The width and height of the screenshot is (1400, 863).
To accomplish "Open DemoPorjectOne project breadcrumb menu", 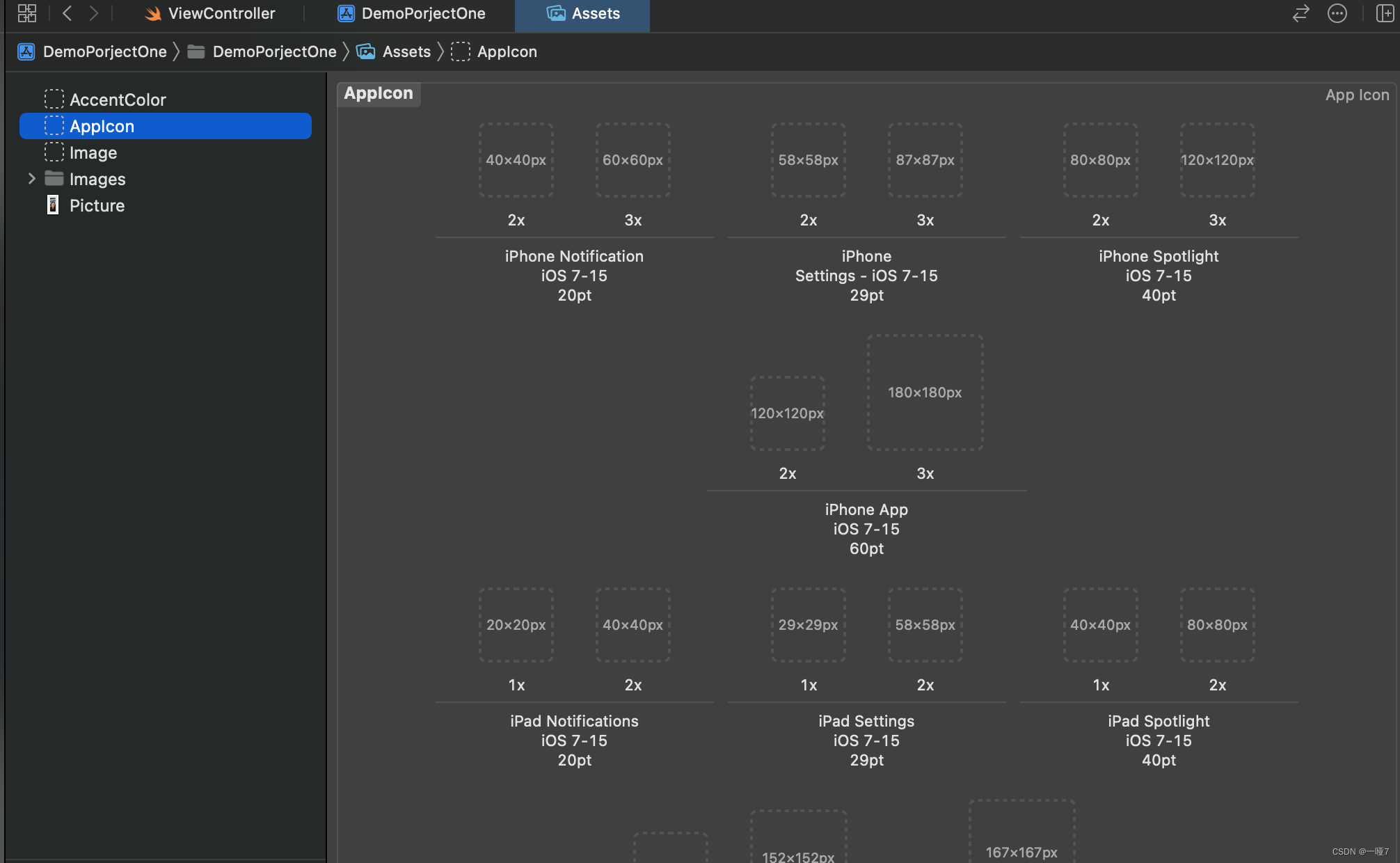I will (x=104, y=52).
